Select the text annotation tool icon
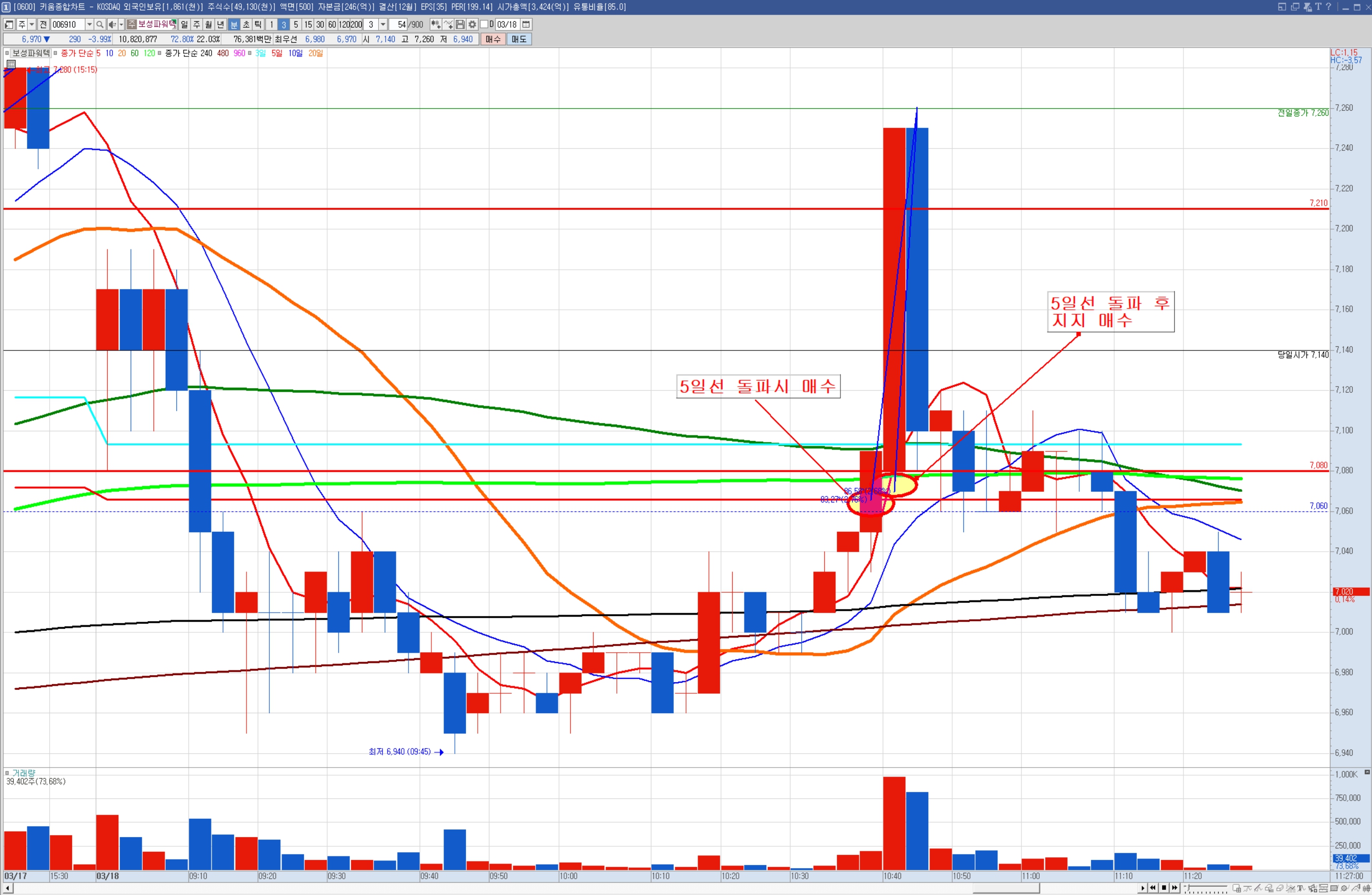 1301,888
